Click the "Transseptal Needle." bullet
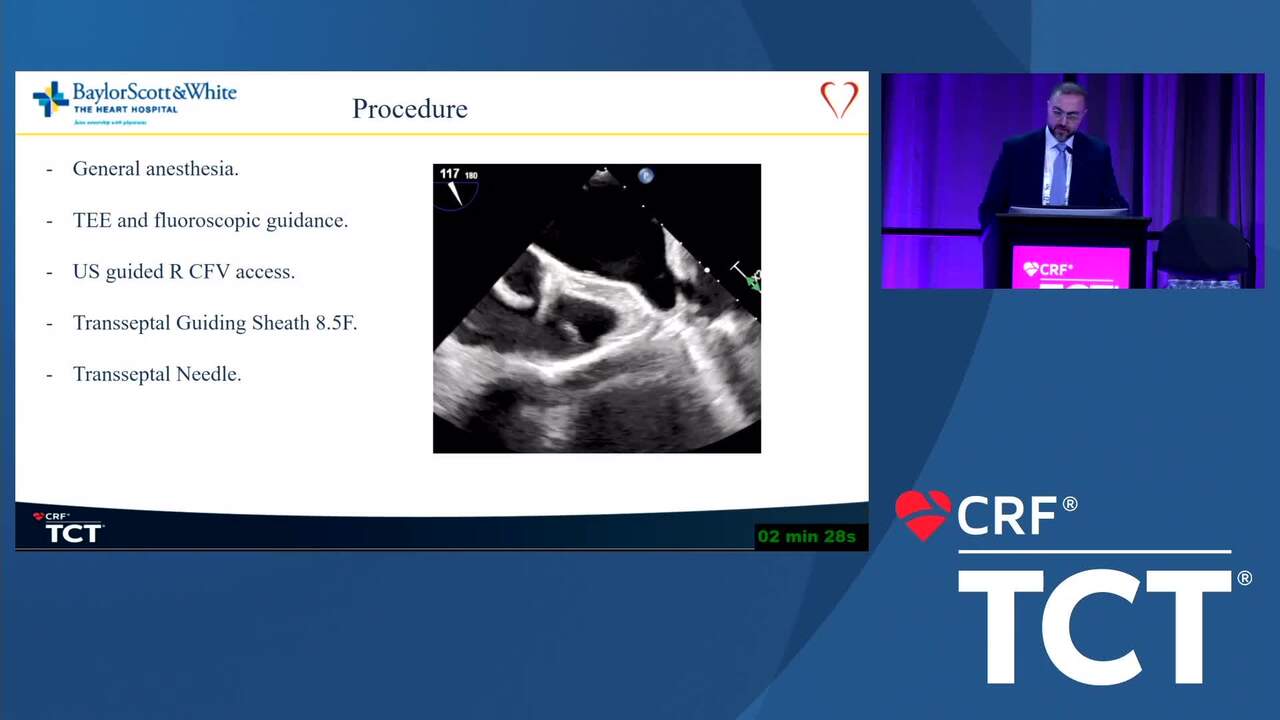The height and width of the screenshot is (720, 1280). (x=157, y=374)
